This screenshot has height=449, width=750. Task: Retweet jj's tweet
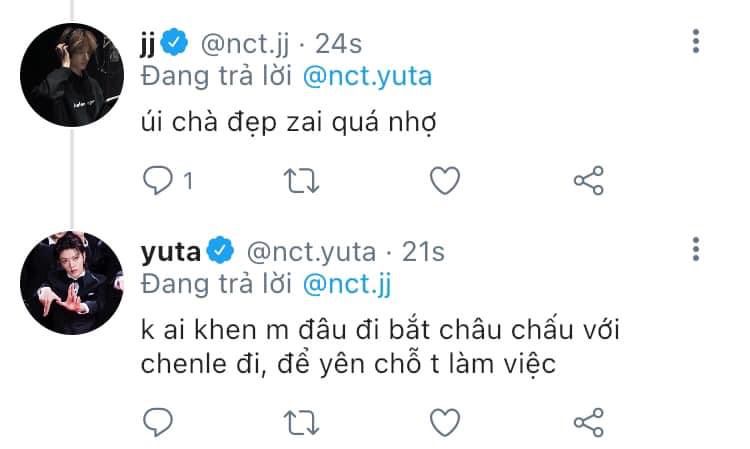(x=301, y=181)
